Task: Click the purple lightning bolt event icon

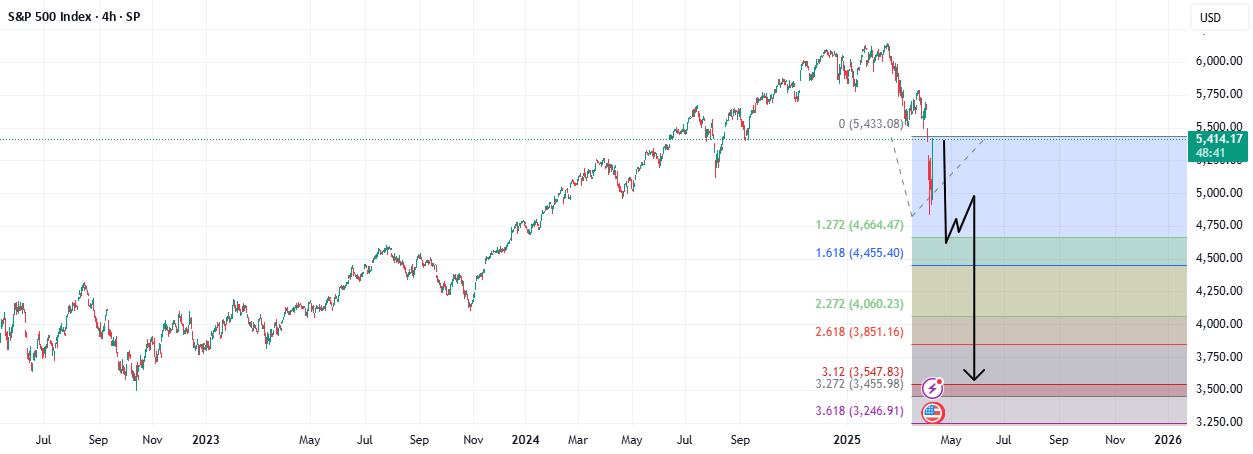Action: 934,387
